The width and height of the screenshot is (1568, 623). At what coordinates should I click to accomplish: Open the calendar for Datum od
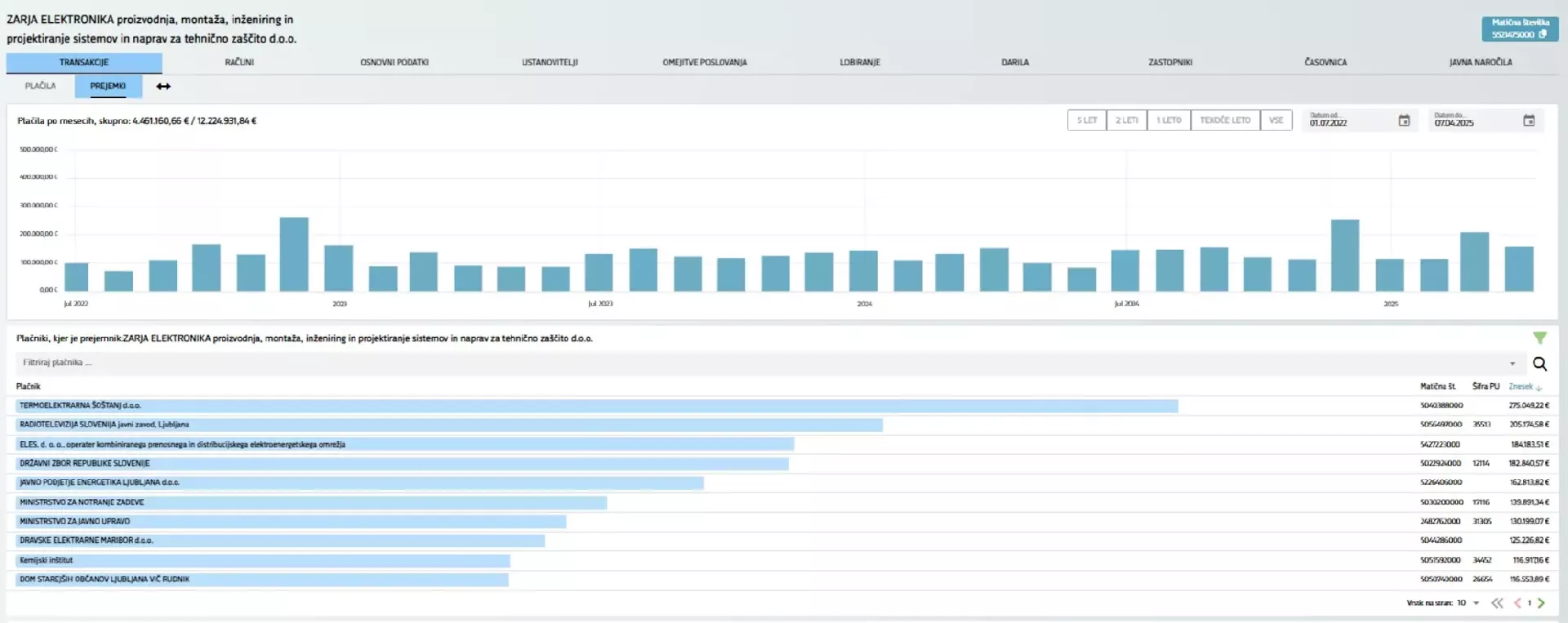pyautogui.click(x=1404, y=121)
